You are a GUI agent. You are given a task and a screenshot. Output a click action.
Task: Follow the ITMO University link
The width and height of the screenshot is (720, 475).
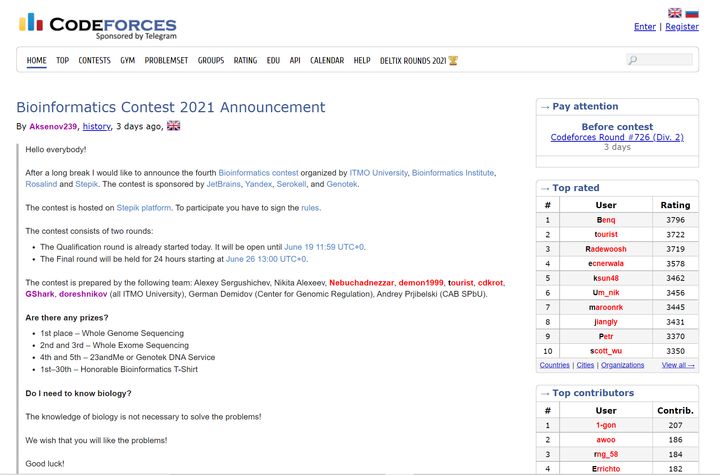click(378, 173)
